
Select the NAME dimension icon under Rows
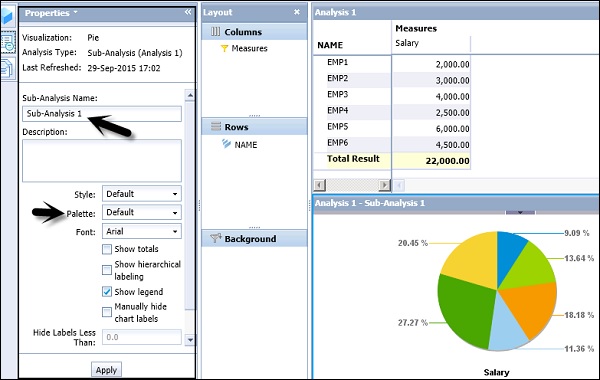click(226, 144)
